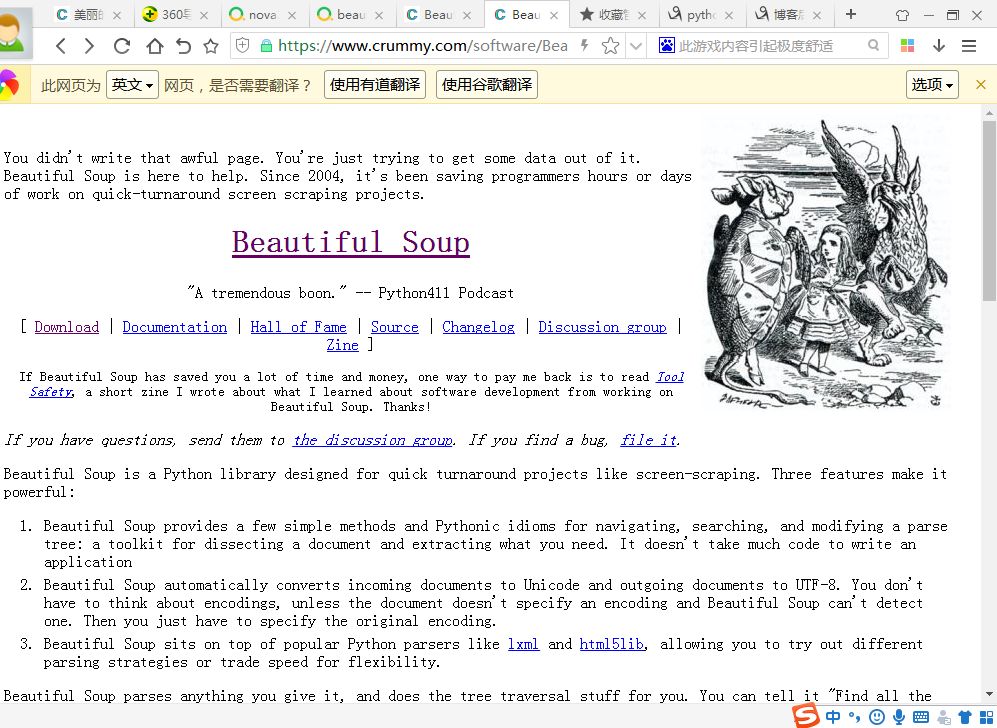Viewport: 997px width, 728px height.
Task: Close the nova tab
Action: click(292, 15)
